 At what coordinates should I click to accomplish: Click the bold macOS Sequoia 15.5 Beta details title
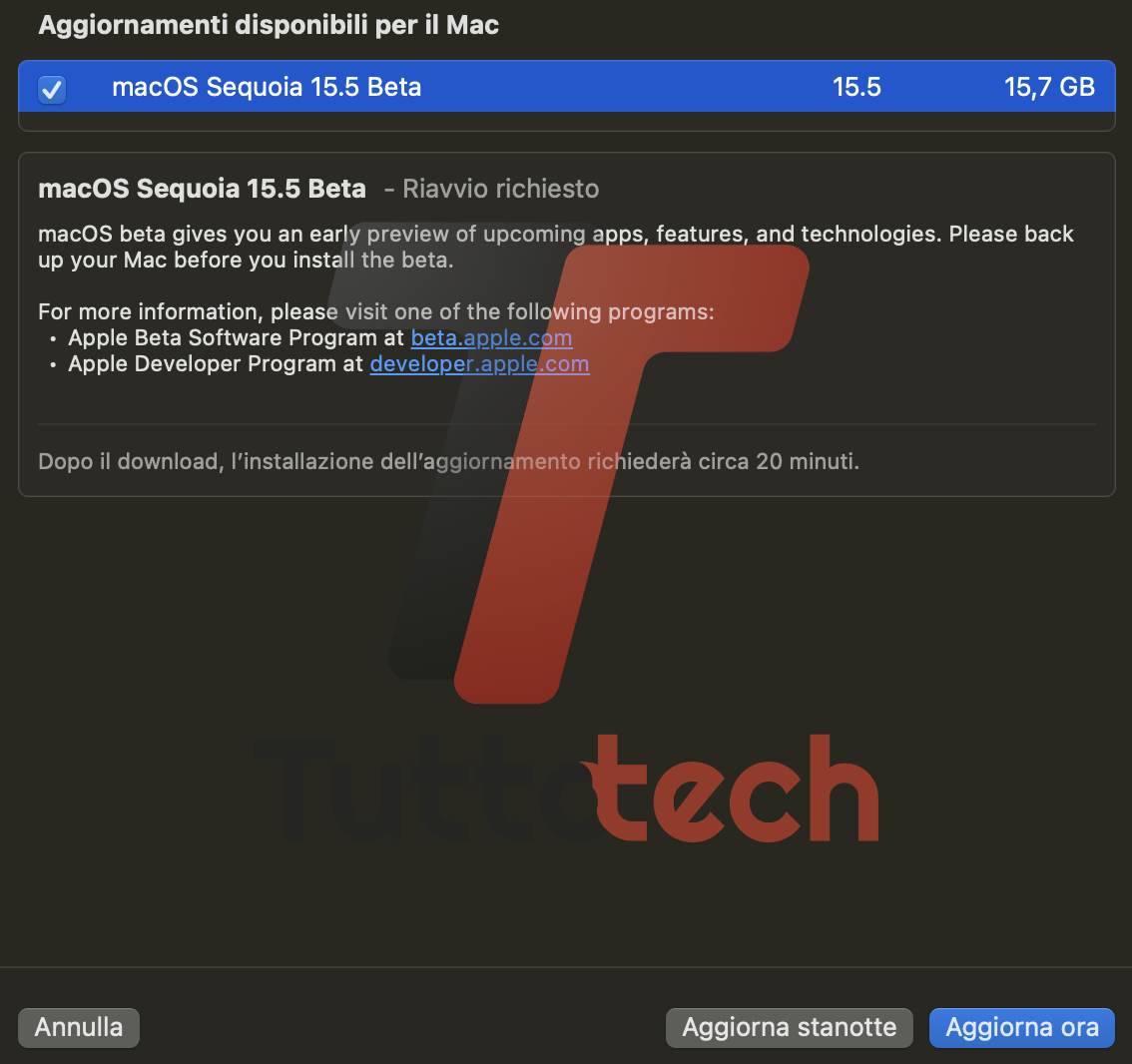click(x=202, y=189)
